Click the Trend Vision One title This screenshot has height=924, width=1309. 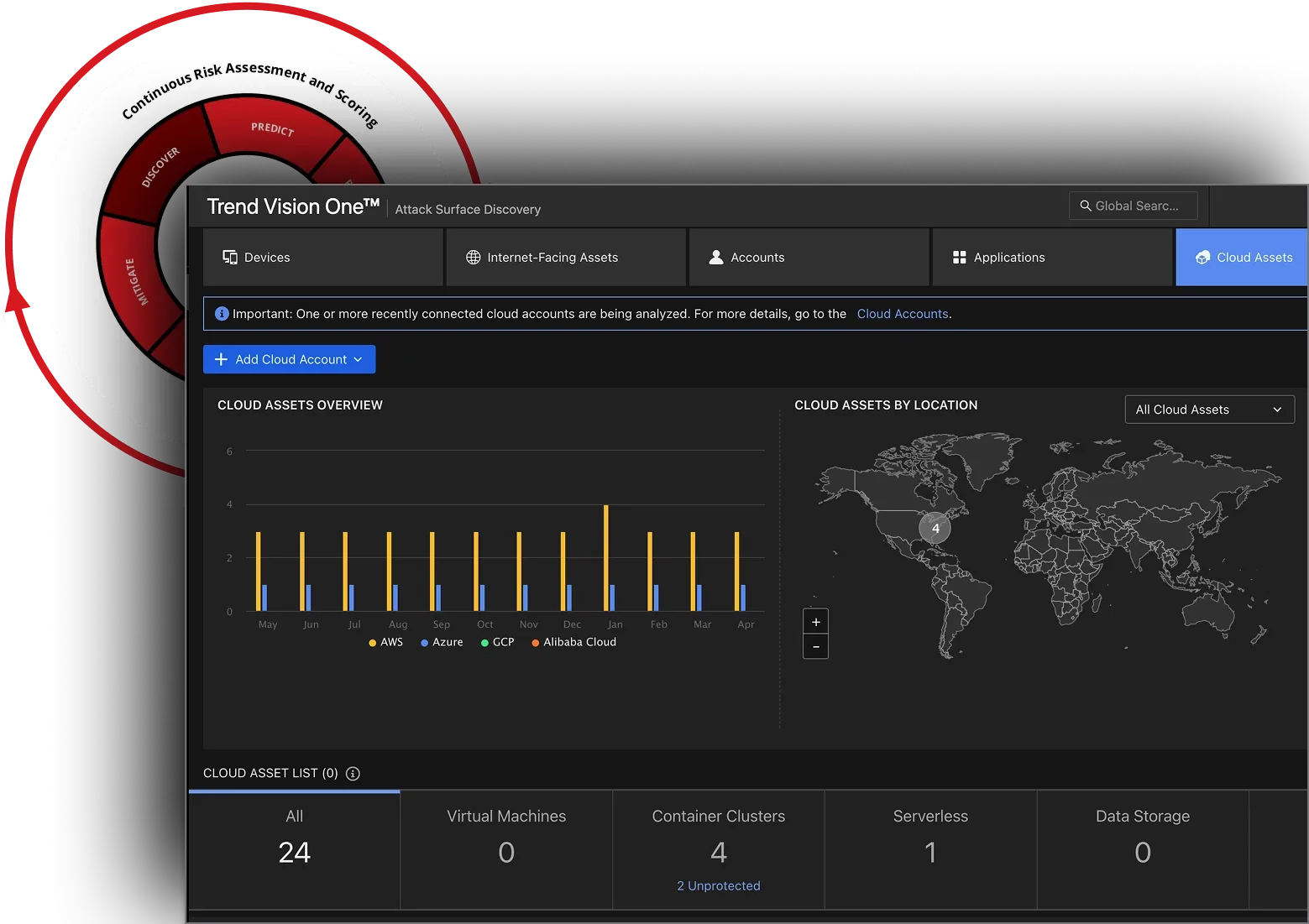[x=293, y=206]
